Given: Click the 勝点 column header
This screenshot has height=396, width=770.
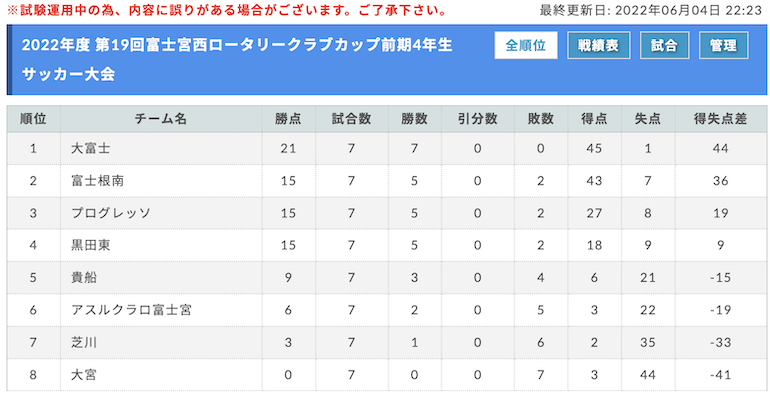Looking at the screenshot, I should [x=288, y=119].
